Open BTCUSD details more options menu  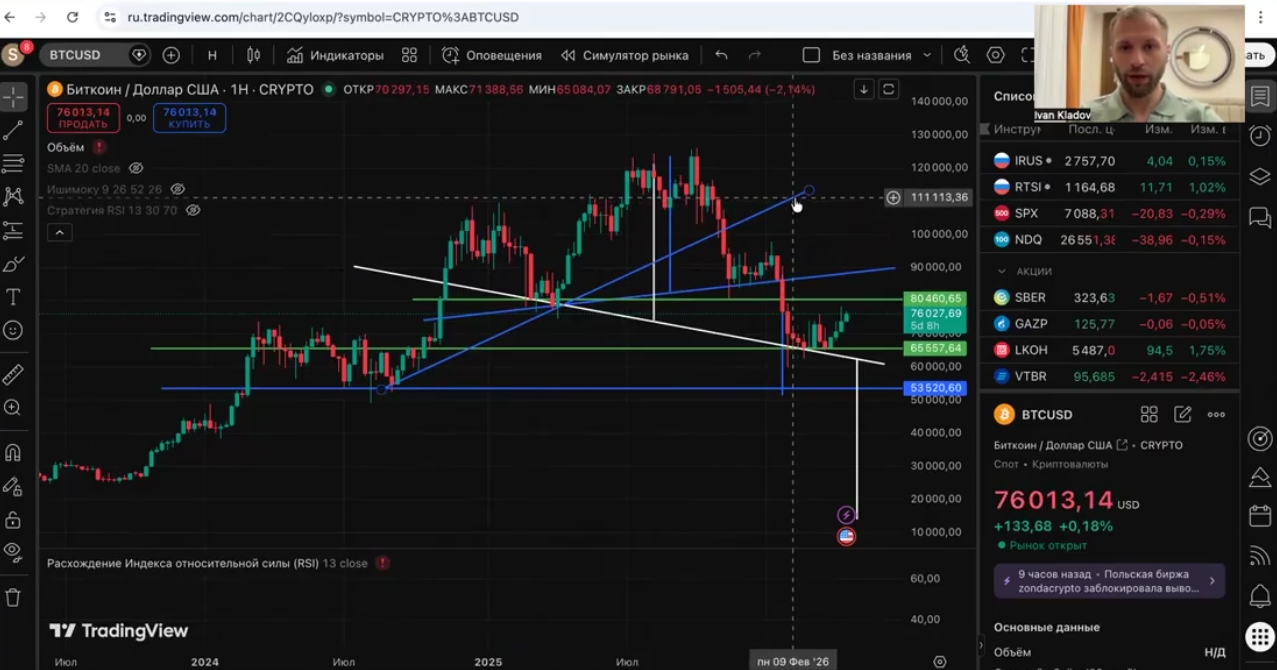coord(1216,414)
